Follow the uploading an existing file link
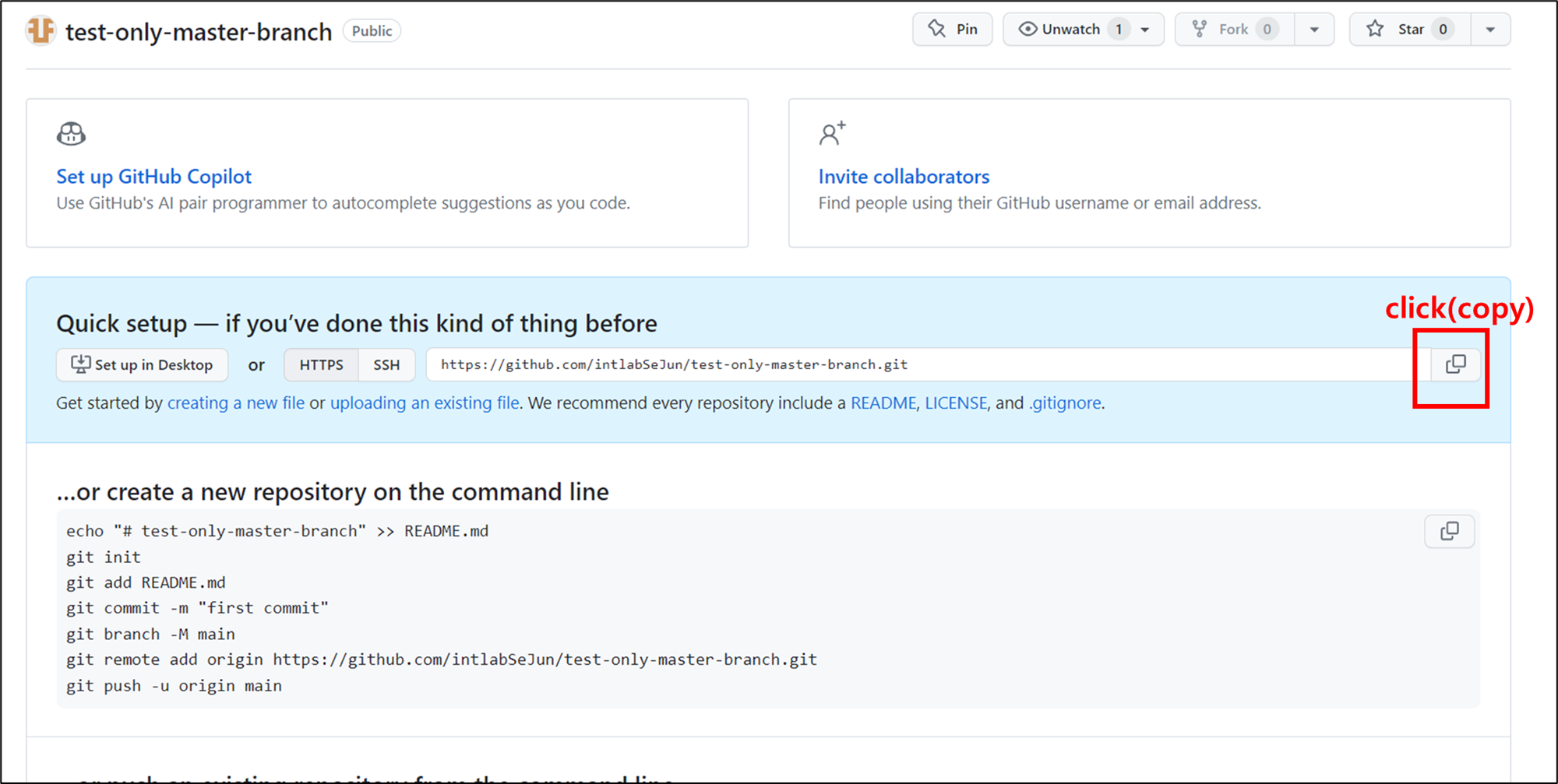This screenshot has height=784, width=1558. [x=425, y=403]
